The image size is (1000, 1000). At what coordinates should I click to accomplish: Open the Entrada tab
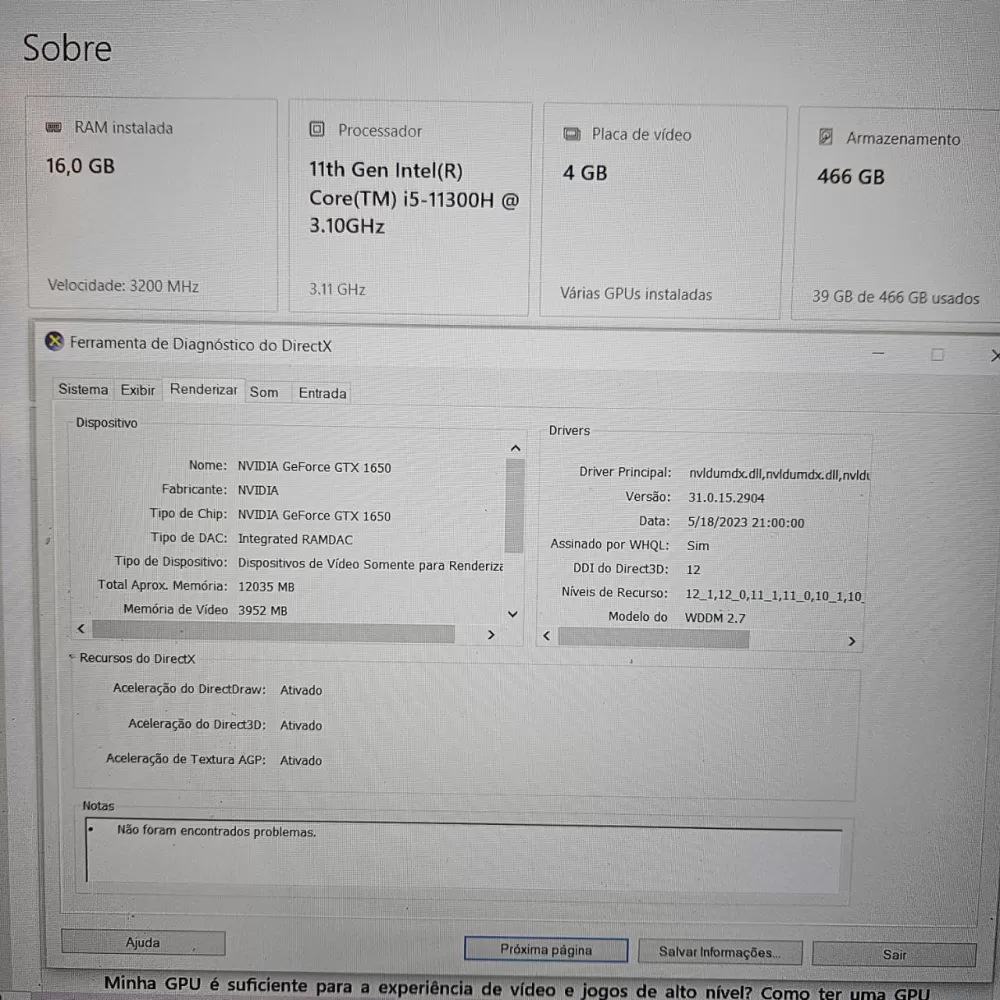(321, 393)
